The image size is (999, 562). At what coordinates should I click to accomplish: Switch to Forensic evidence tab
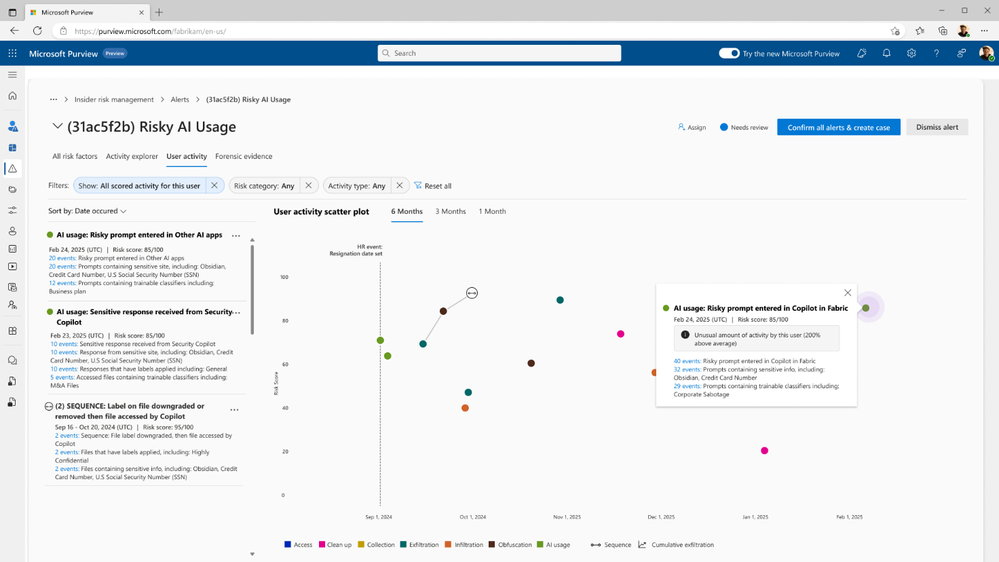pos(243,156)
